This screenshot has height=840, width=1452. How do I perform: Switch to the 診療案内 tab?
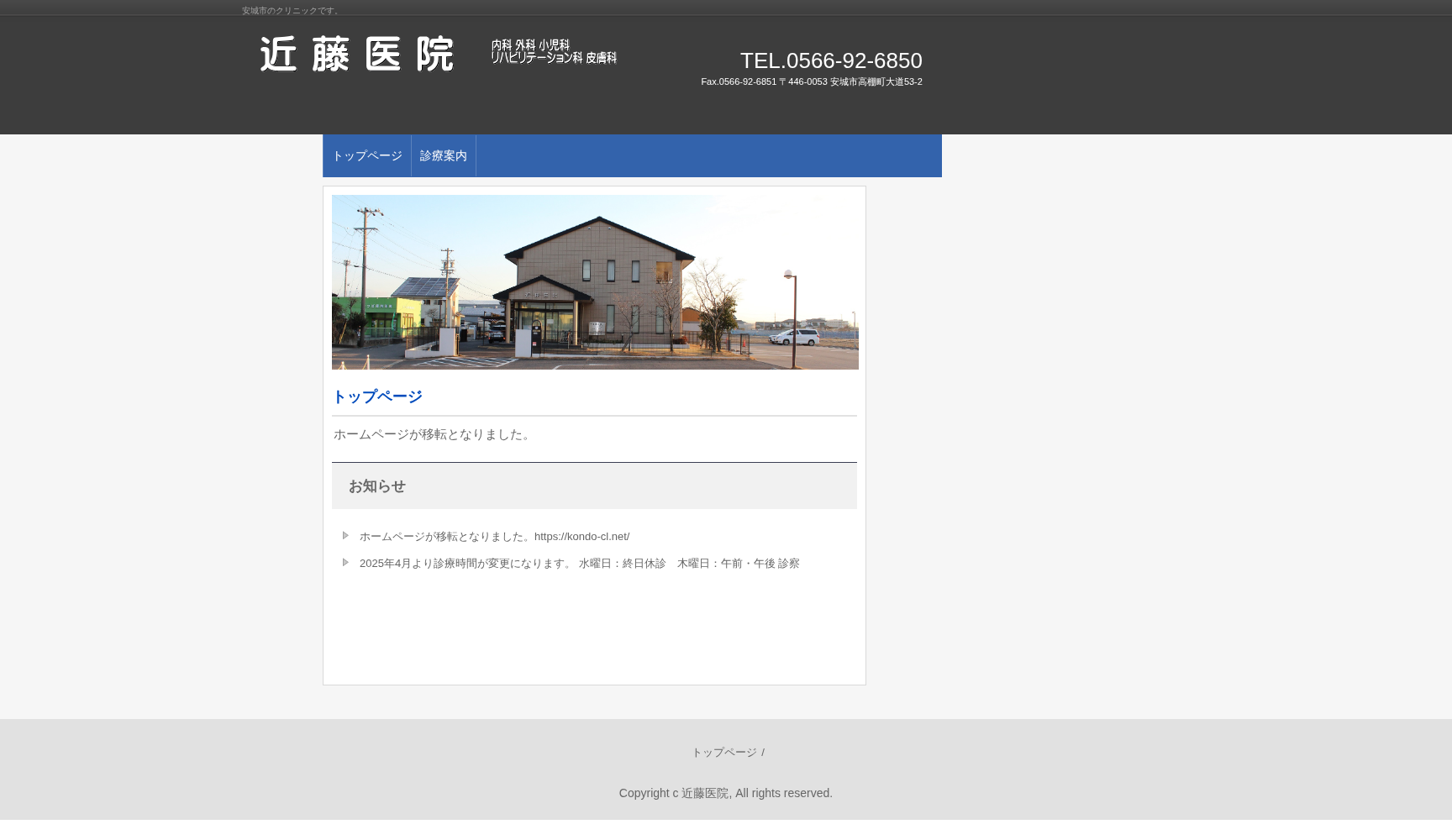(443, 155)
